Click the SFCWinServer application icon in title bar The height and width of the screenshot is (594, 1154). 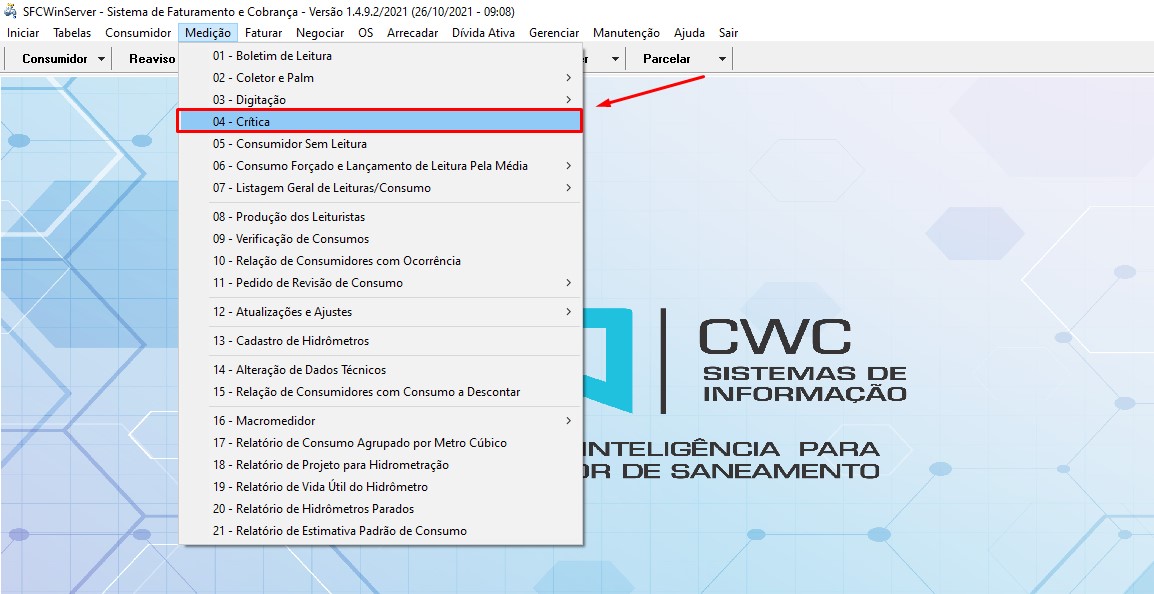click(x=10, y=11)
